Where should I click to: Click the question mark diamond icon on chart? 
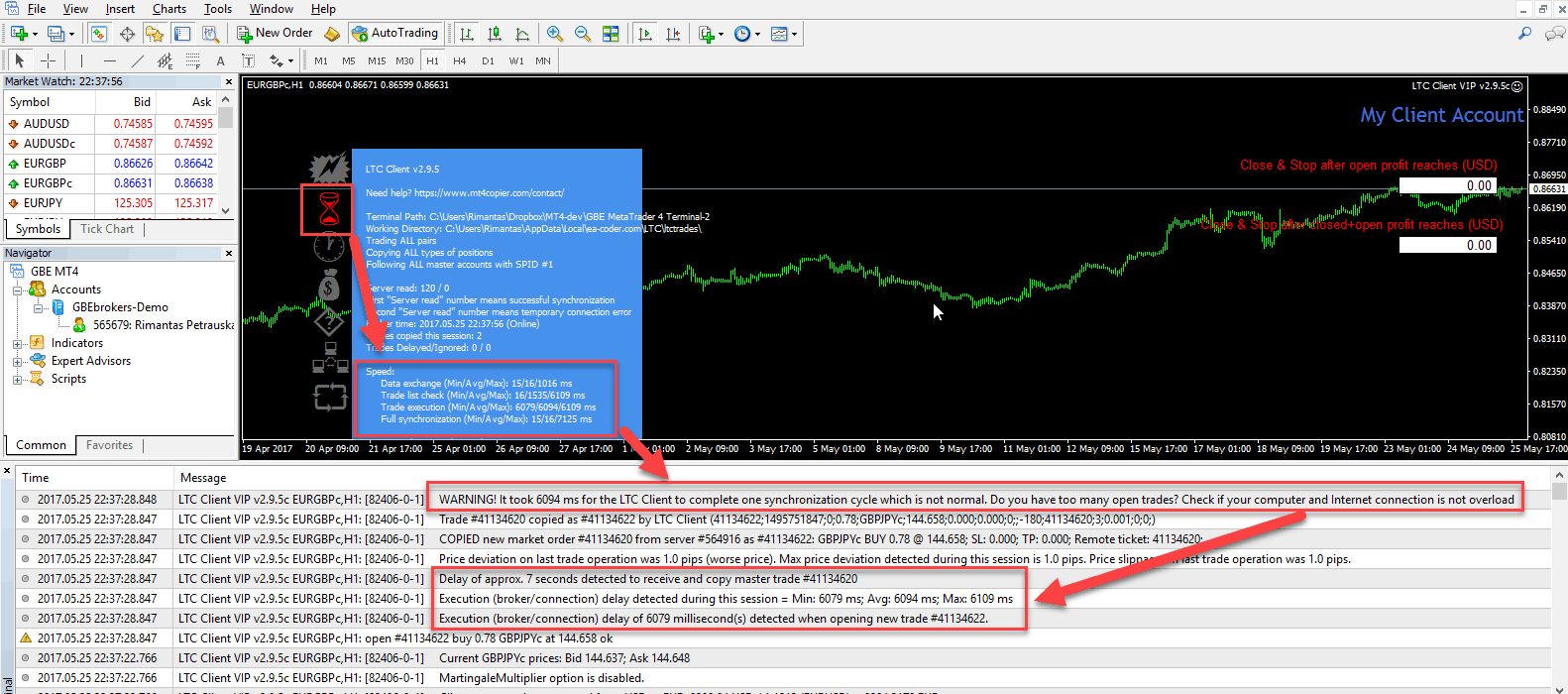tap(329, 321)
